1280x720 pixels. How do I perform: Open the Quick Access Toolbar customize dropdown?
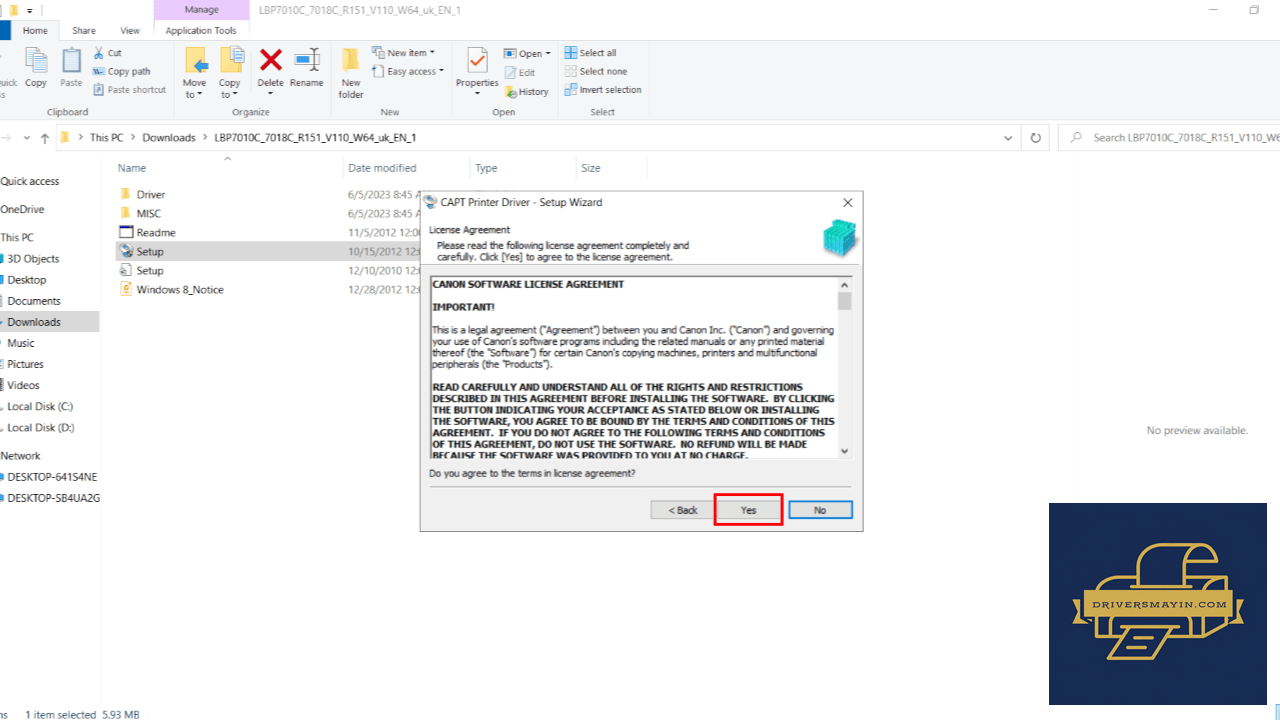pos(28,10)
